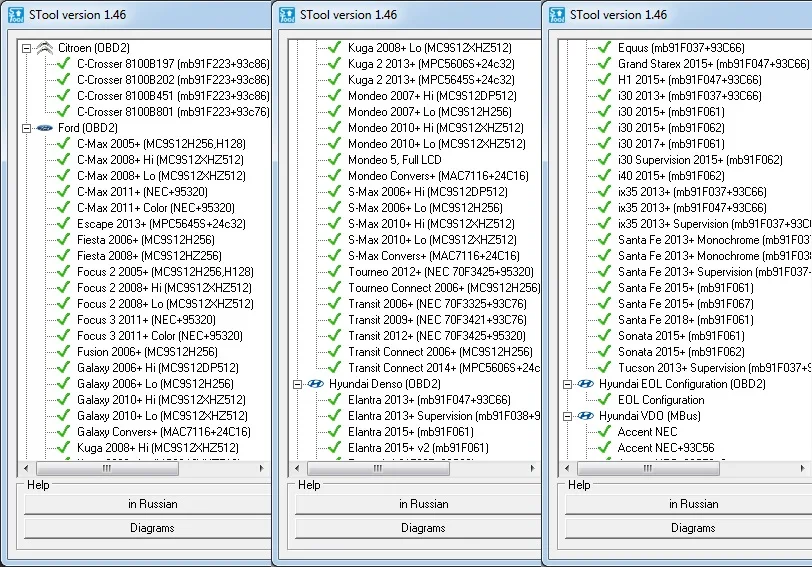Image resolution: width=812 pixels, height=567 pixels.
Task: Click the STool app icon in right window title
Action: [557, 15]
